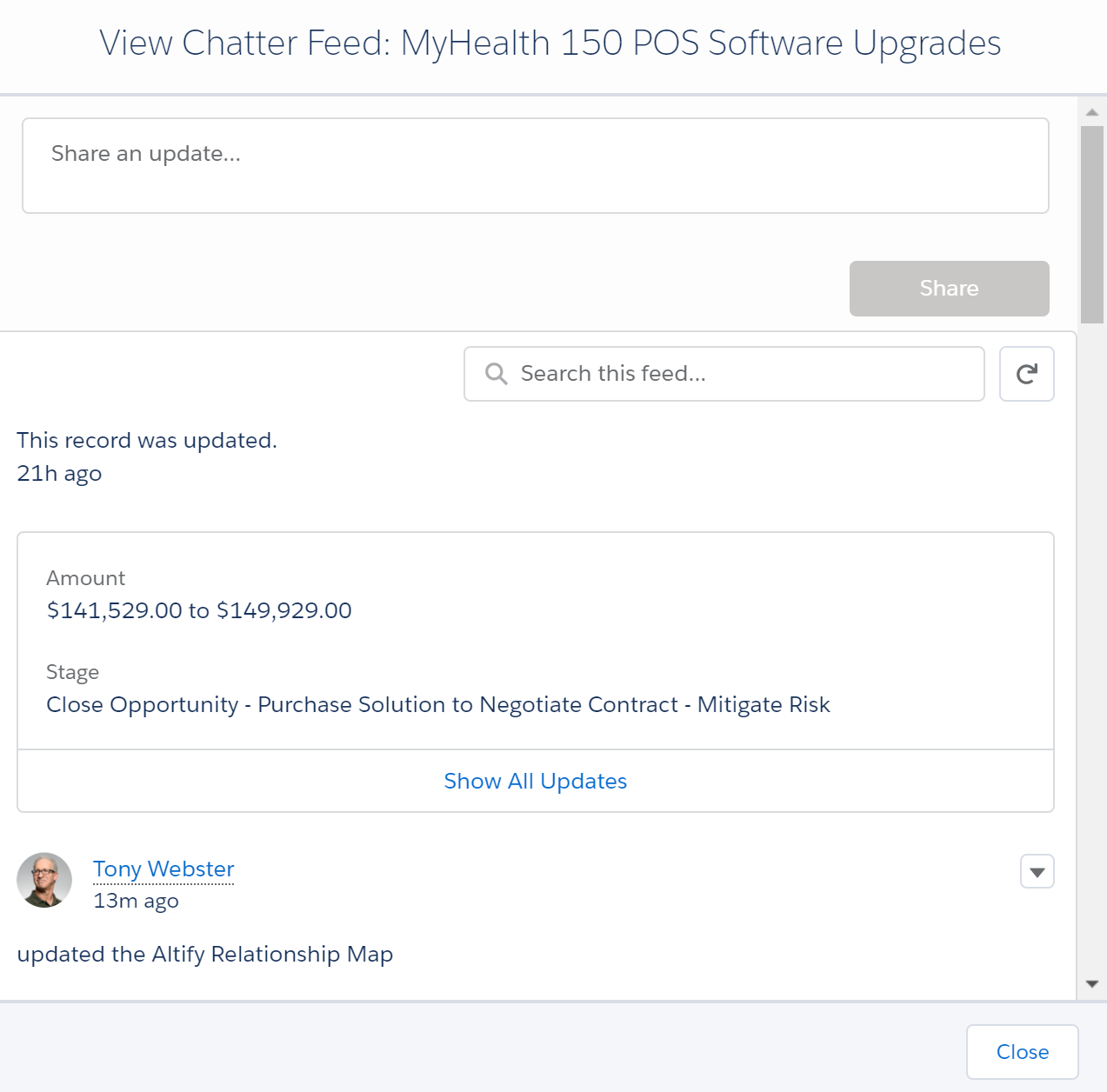Click the Amount change value '$141,529.00 to $149,929.00'

tap(199, 610)
